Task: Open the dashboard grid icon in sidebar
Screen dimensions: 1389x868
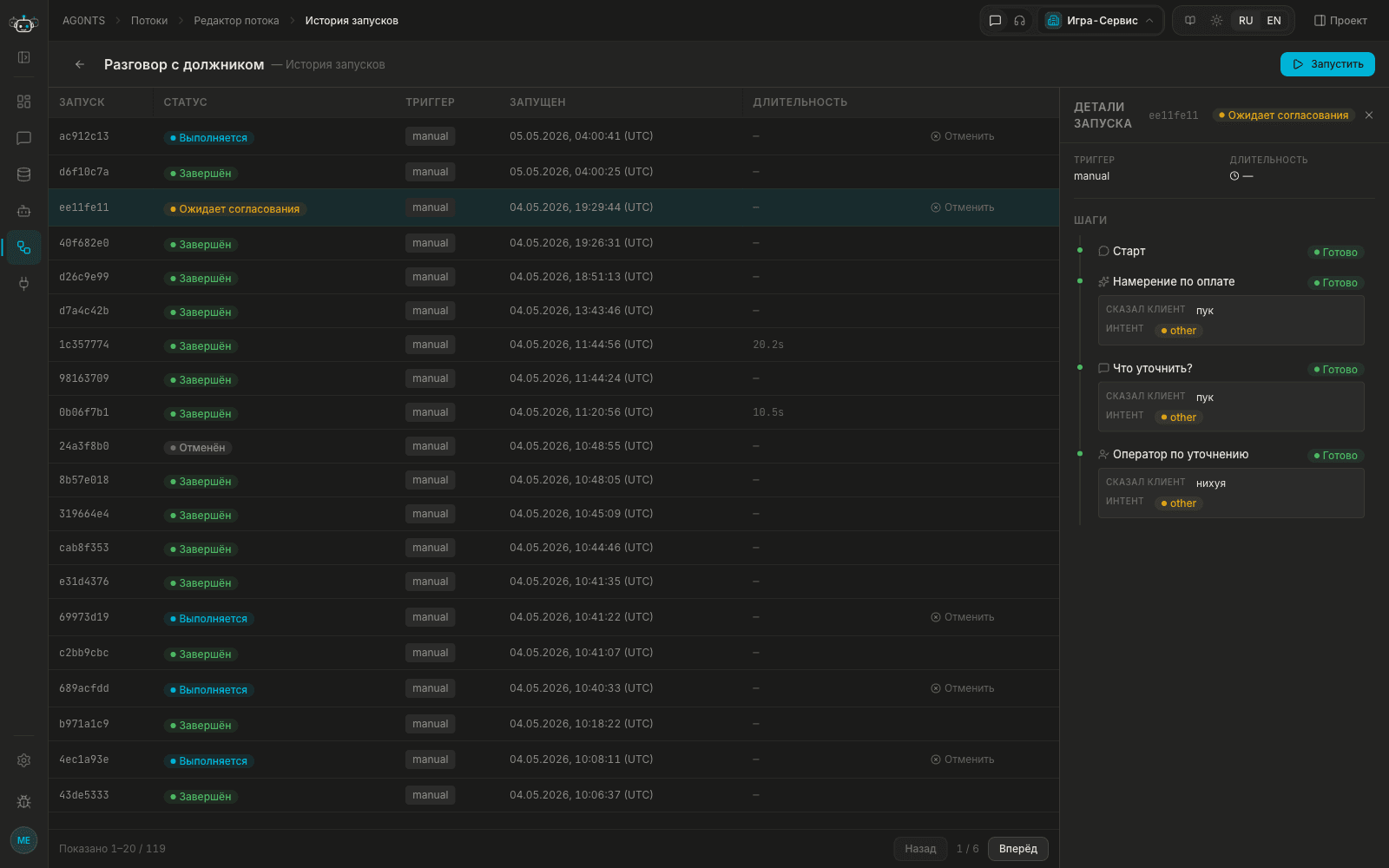Action: (23, 102)
